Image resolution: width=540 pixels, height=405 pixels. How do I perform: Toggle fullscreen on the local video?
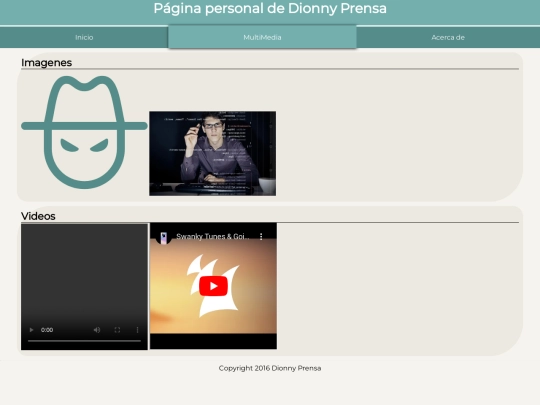click(117, 330)
